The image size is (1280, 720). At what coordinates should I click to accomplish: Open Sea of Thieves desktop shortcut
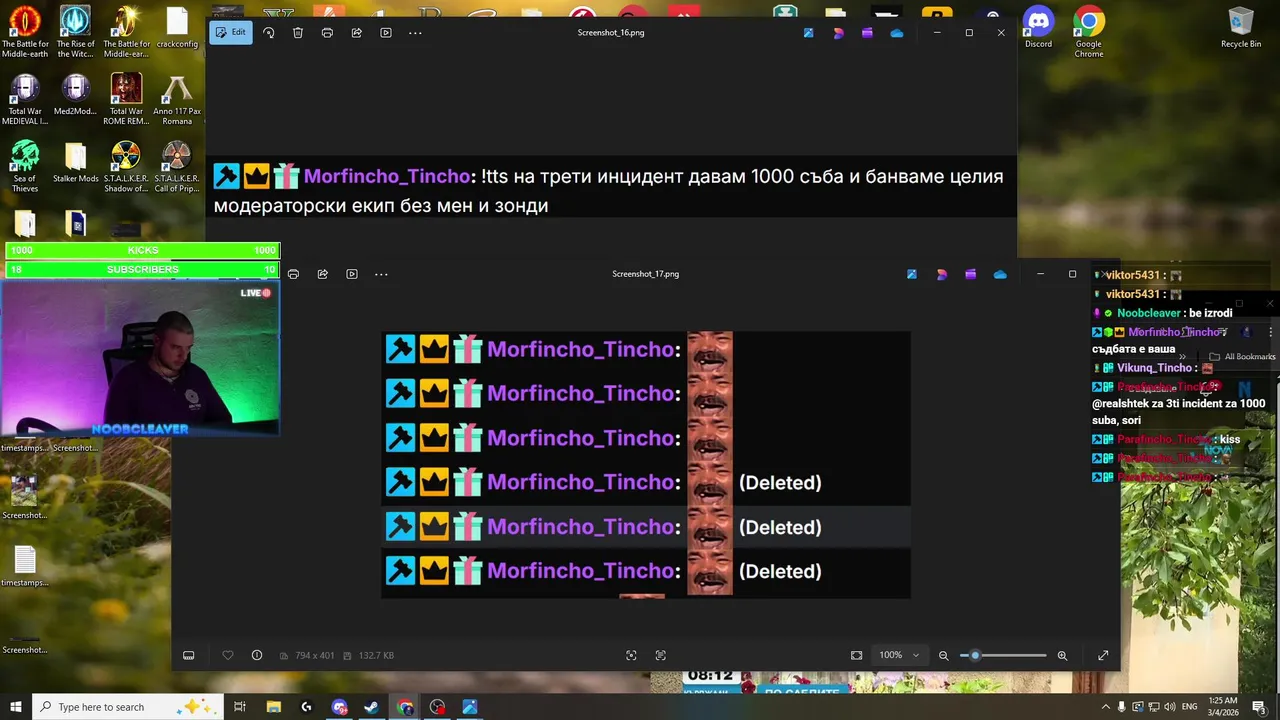25,166
